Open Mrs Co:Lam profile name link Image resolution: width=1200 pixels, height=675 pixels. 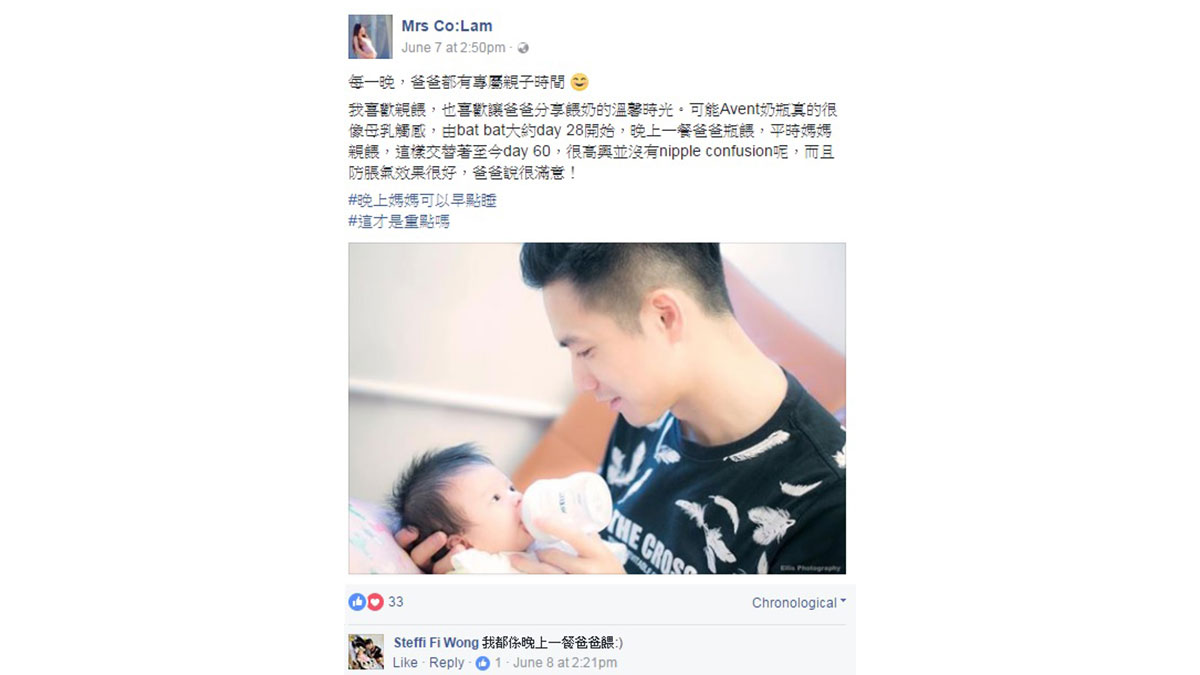[x=447, y=26]
